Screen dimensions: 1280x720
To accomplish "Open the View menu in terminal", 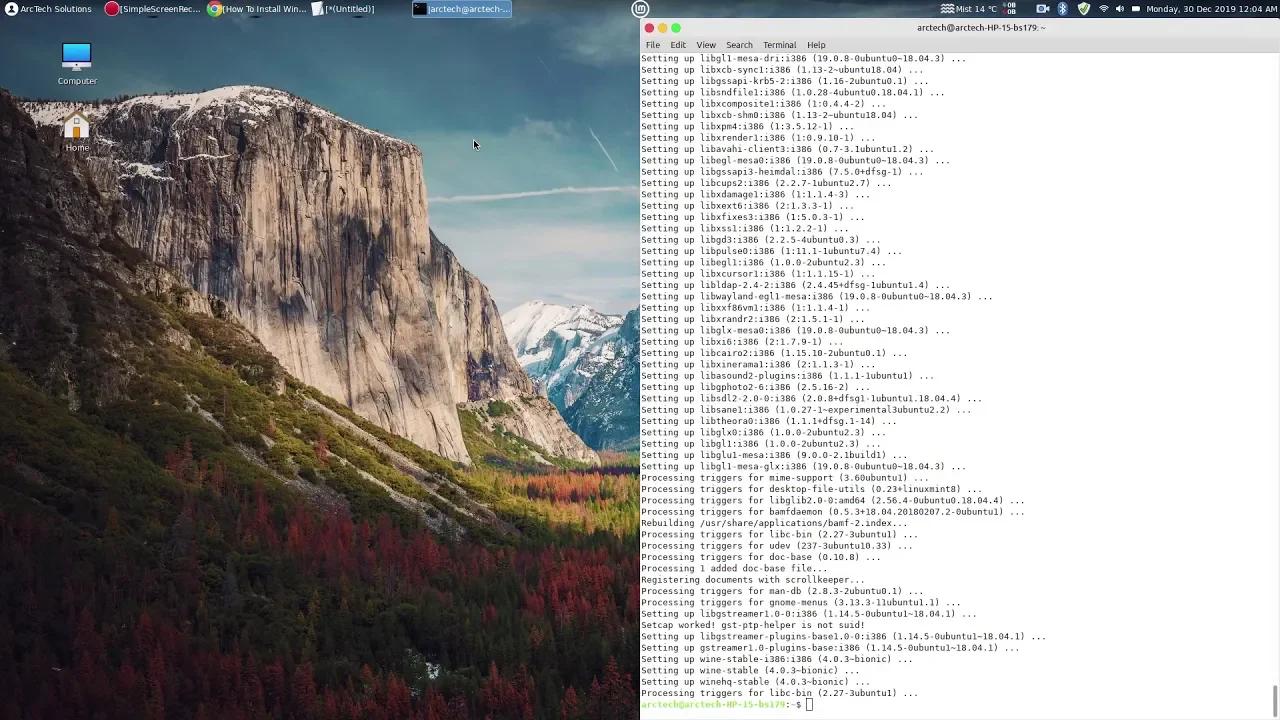I will [x=706, y=45].
